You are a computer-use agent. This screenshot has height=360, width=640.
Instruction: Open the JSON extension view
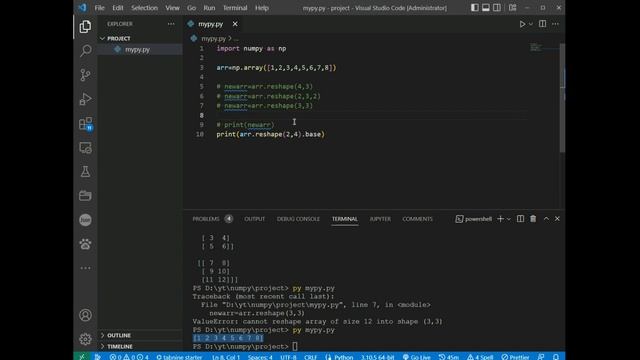(85, 220)
